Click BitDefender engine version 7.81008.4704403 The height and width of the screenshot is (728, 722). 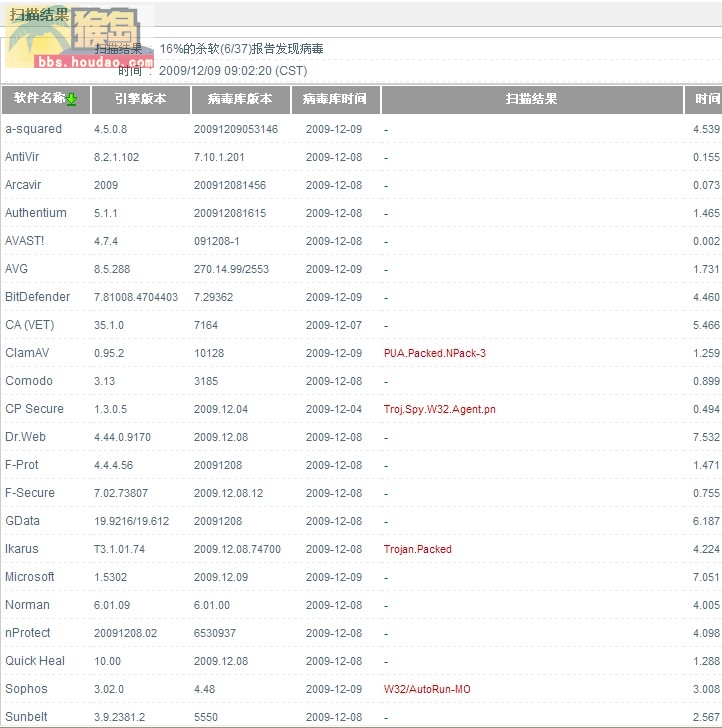(136, 297)
